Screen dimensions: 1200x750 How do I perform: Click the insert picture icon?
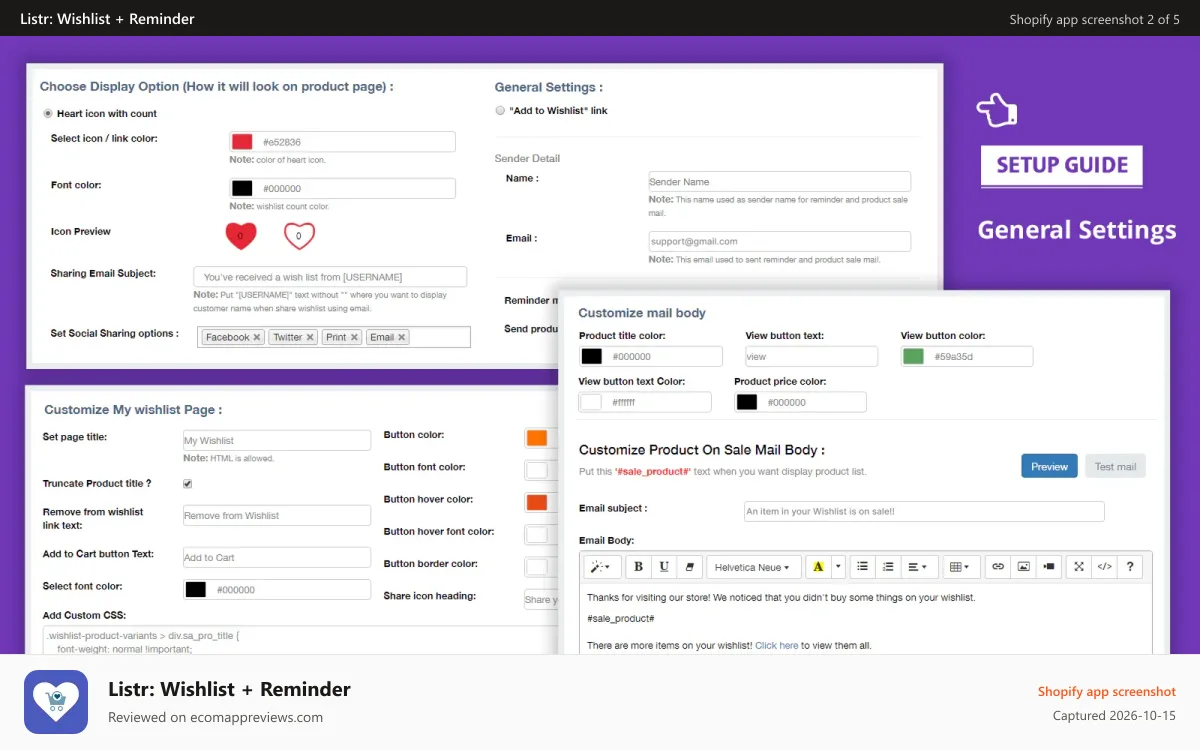point(1023,567)
